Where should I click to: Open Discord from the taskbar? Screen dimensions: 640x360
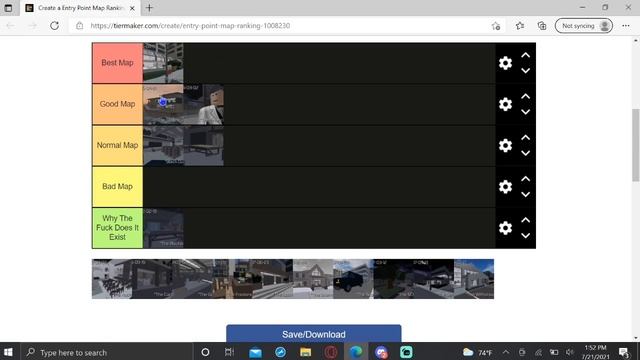pos(381,352)
